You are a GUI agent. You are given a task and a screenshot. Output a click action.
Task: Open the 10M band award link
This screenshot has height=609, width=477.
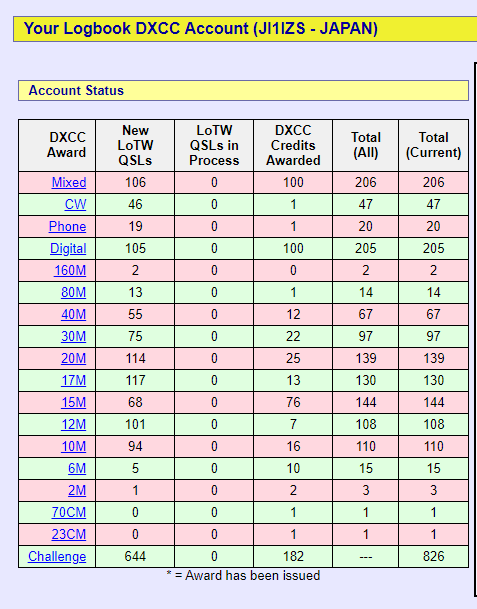(73, 446)
